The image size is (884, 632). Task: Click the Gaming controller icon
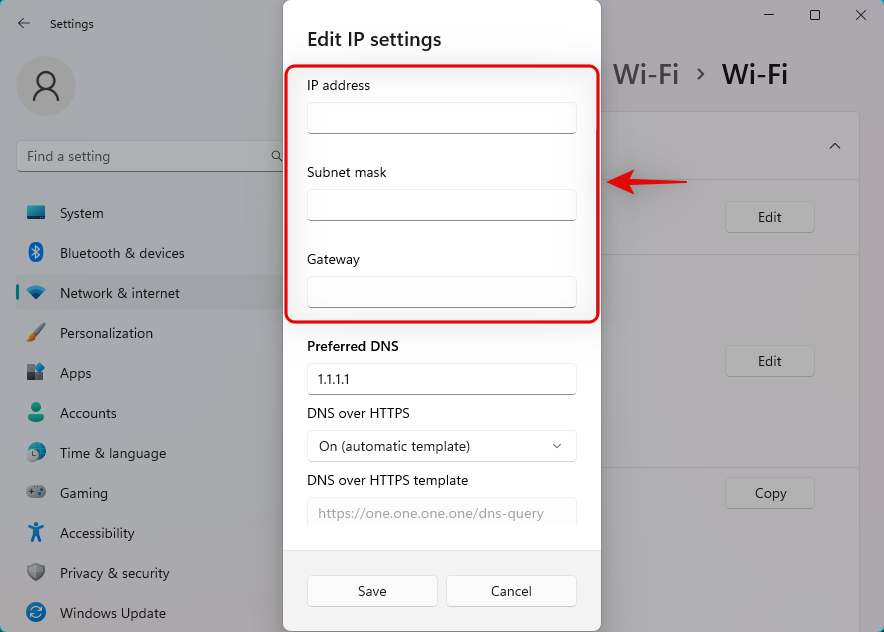(36, 493)
